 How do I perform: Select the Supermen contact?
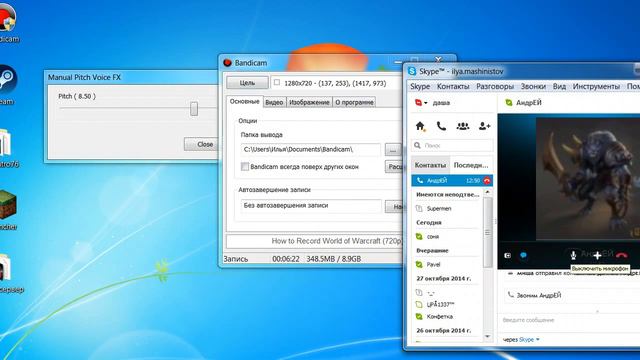[x=447, y=209]
